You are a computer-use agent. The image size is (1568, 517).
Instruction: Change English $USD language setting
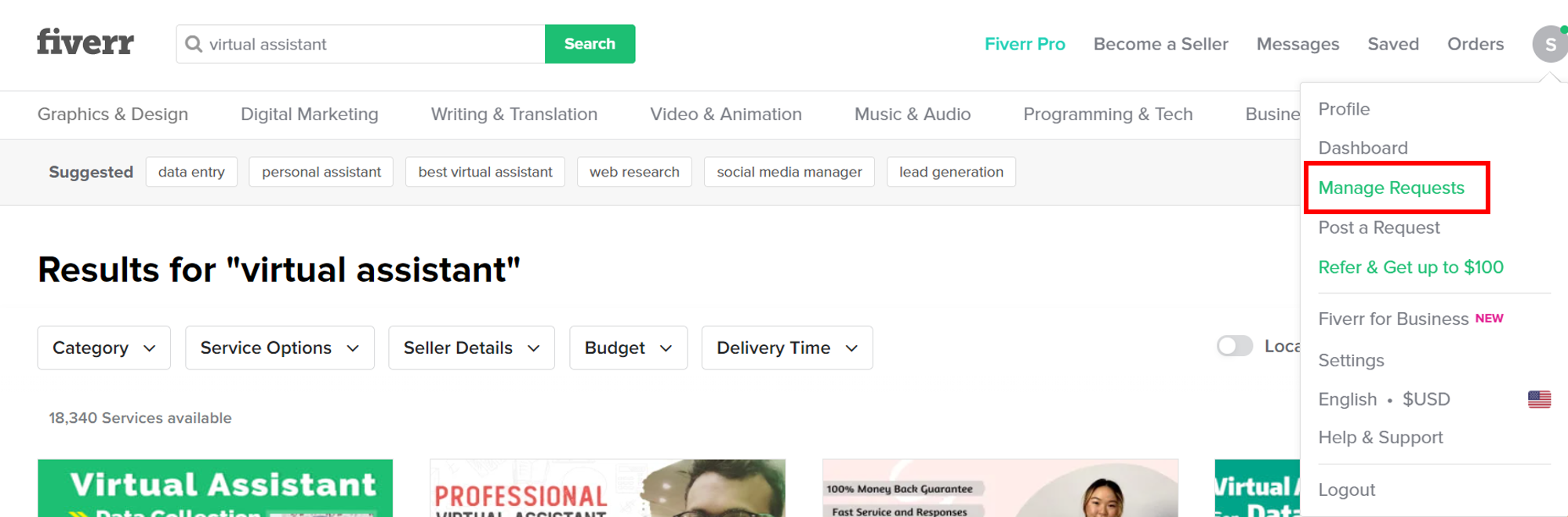tap(1384, 399)
